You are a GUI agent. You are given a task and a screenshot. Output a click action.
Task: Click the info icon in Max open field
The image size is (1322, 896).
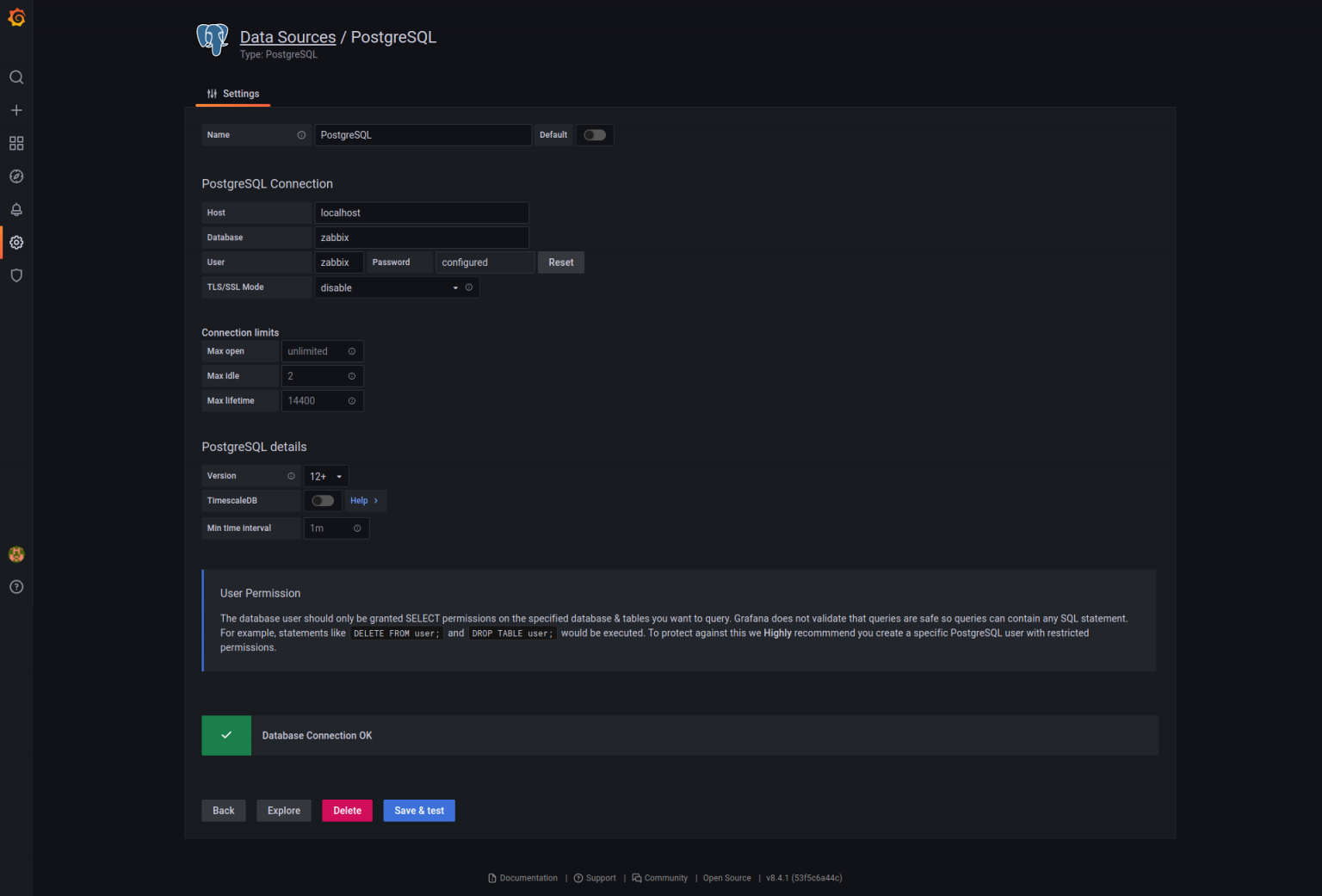352,351
